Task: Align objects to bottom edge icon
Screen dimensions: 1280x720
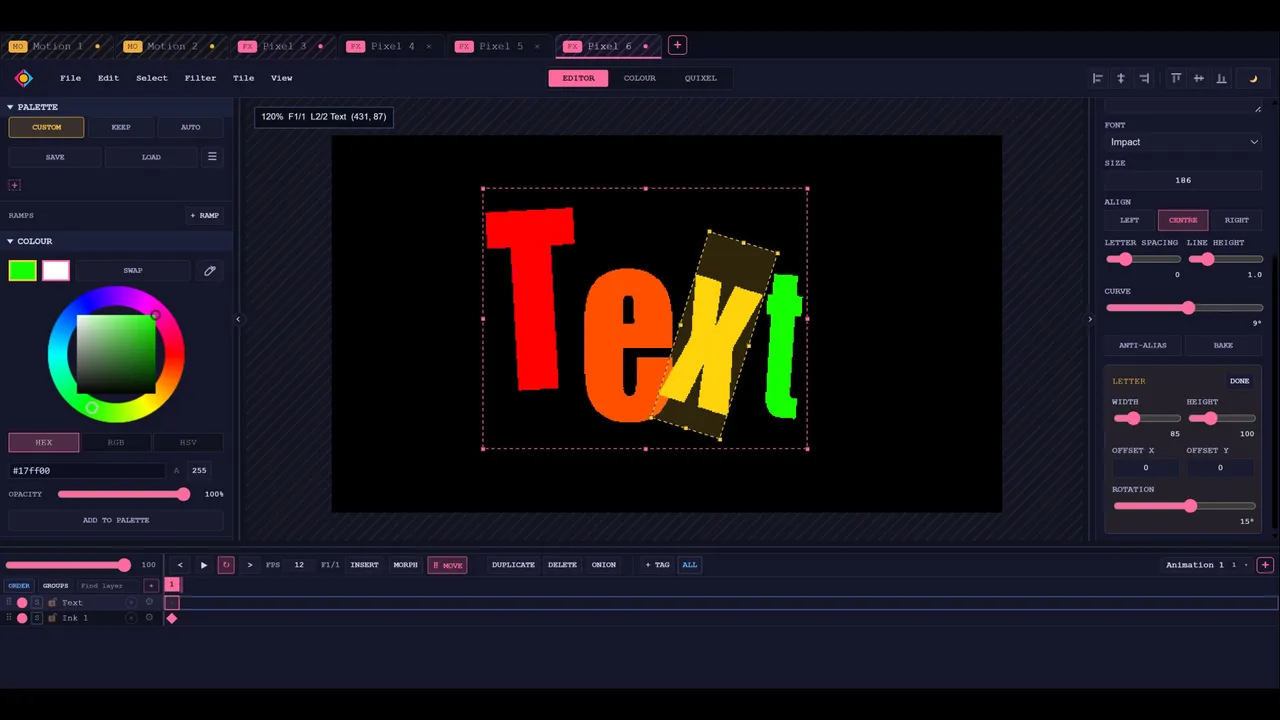Action: pos(1222,78)
